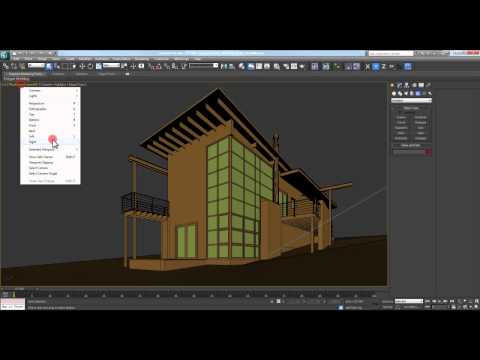
Task: Activate the Select and Rotate tool
Action: coord(90,67)
